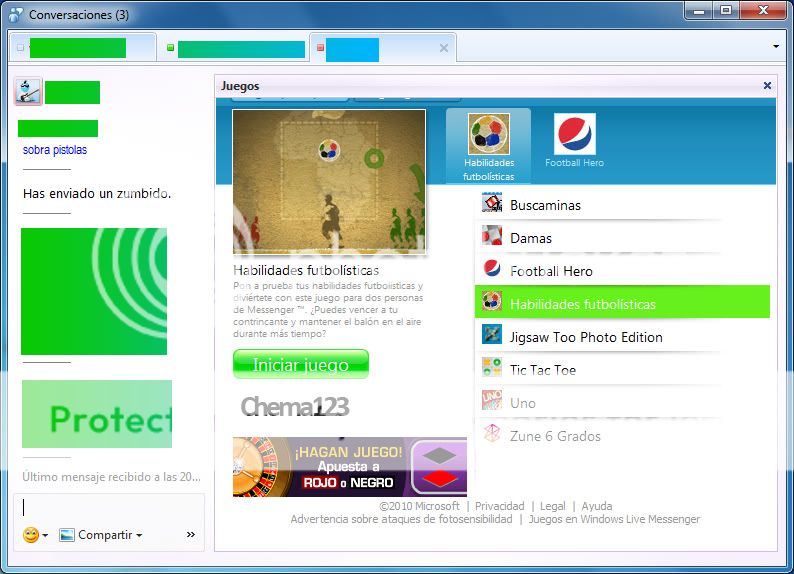This screenshot has height=574, width=794.
Task: Click the ©2010 Microsoft footer text
Action: pos(419,506)
